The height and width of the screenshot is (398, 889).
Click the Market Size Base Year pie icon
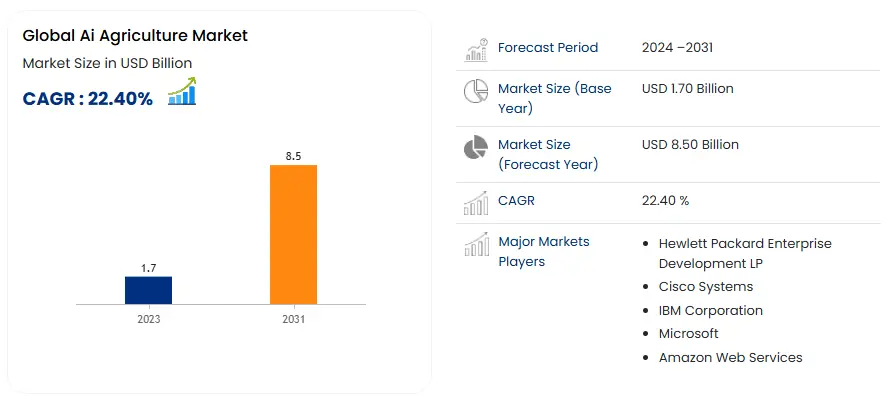pyautogui.click(x=476, y=91)
